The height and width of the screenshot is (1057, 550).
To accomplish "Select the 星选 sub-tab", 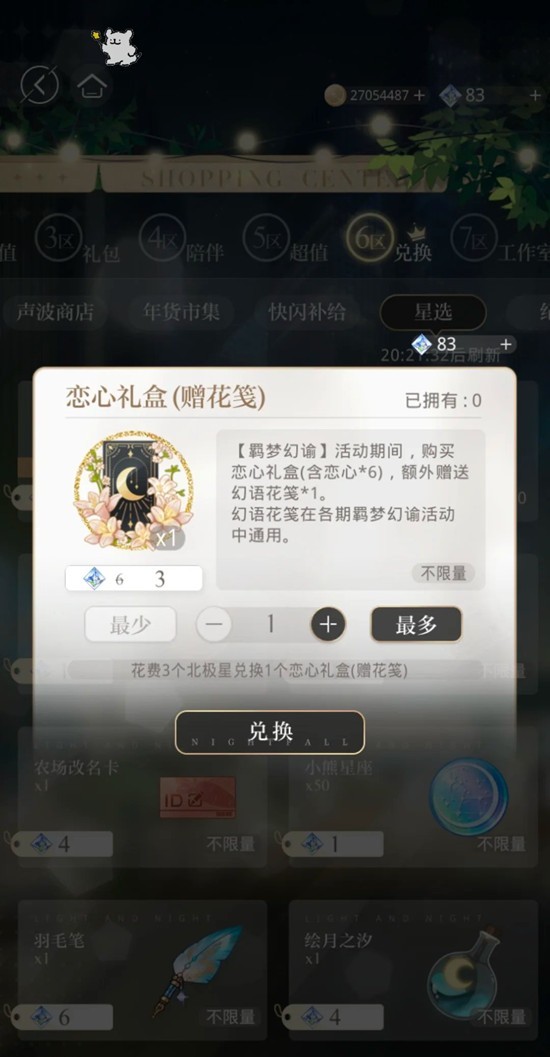I will coord(433,312).
